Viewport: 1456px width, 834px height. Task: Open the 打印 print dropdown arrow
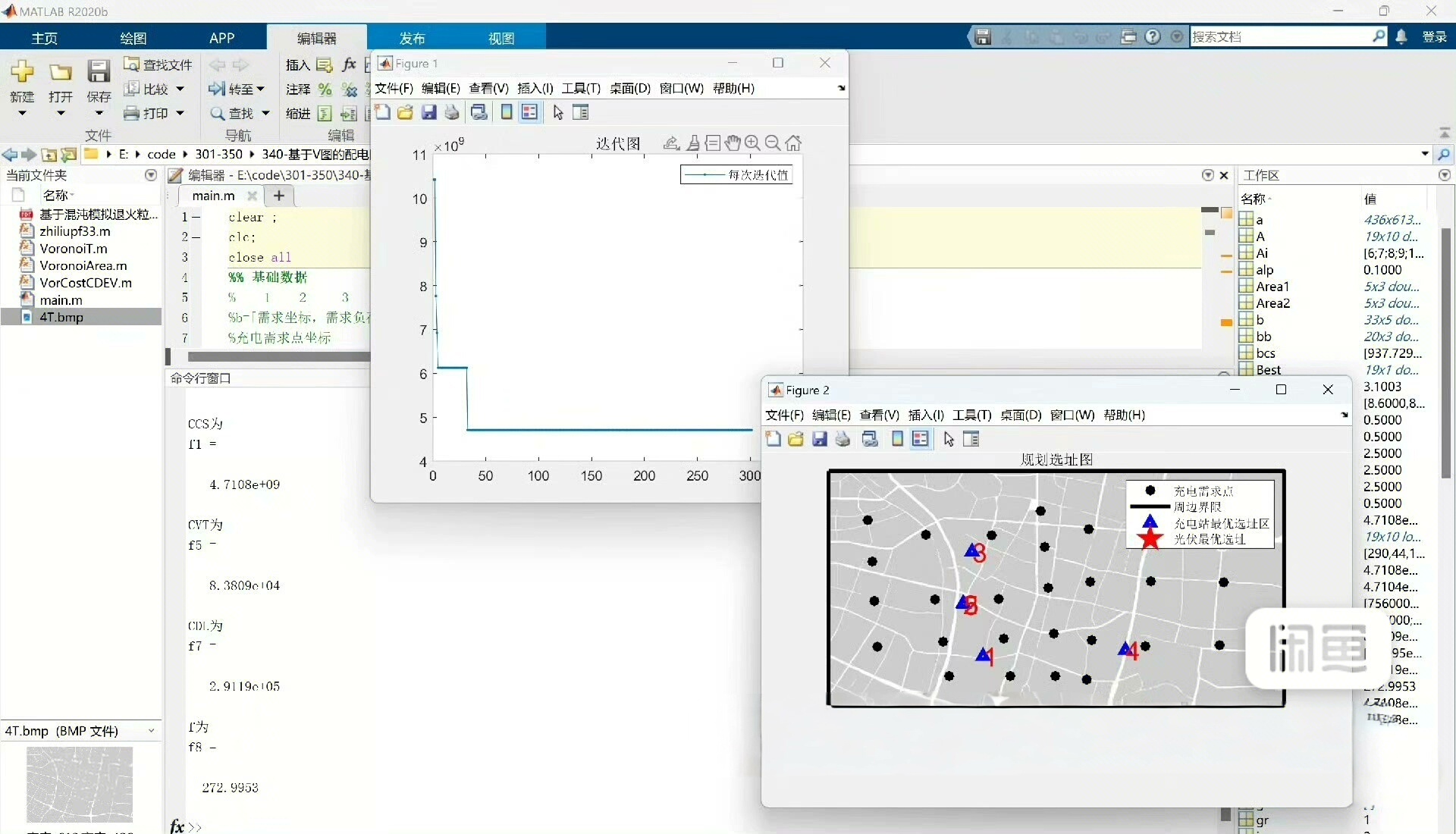[x=180, y=113]
